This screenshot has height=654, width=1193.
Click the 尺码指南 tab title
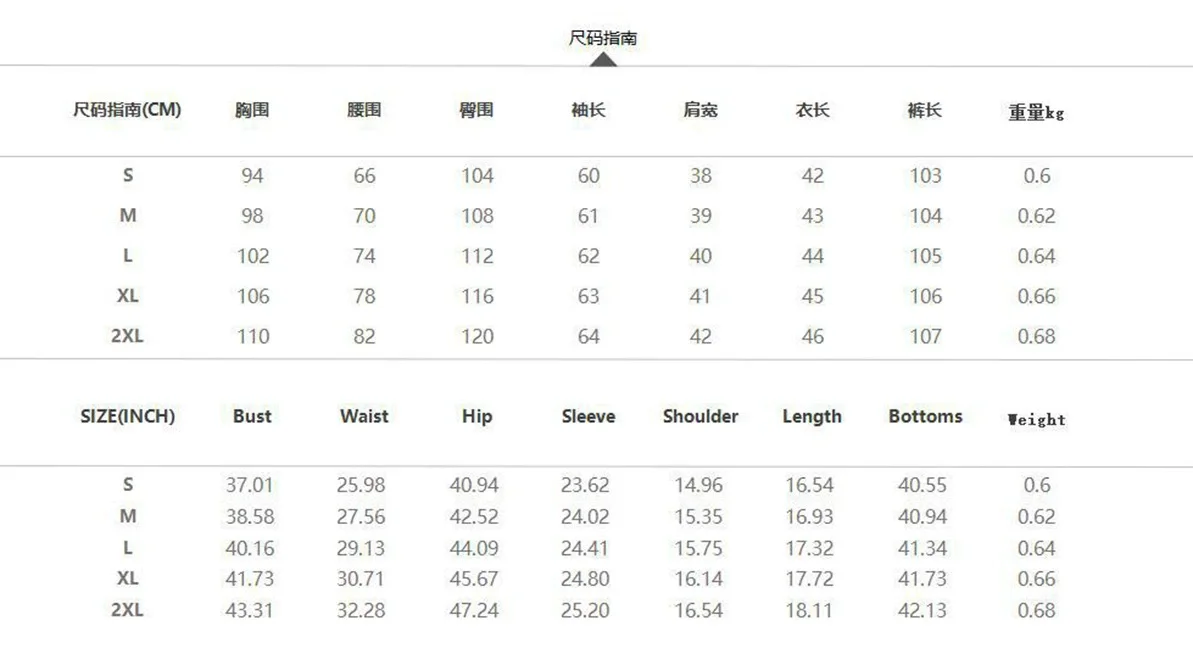(x=603, y=38)
